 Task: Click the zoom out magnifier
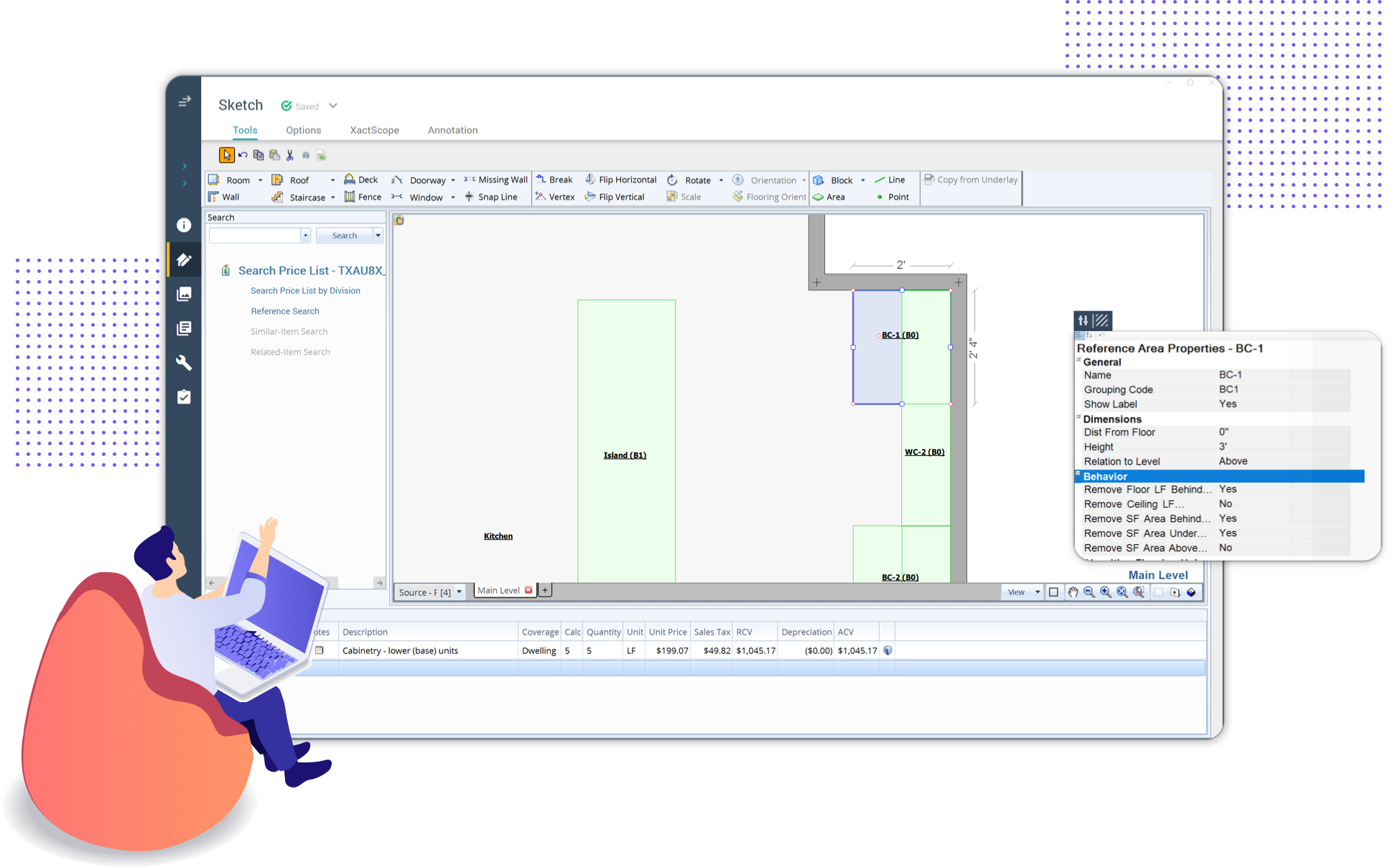click(x=1089, y=592)
